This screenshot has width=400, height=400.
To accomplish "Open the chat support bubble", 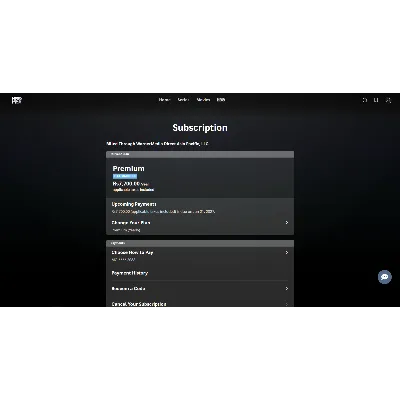I will 385,277.
